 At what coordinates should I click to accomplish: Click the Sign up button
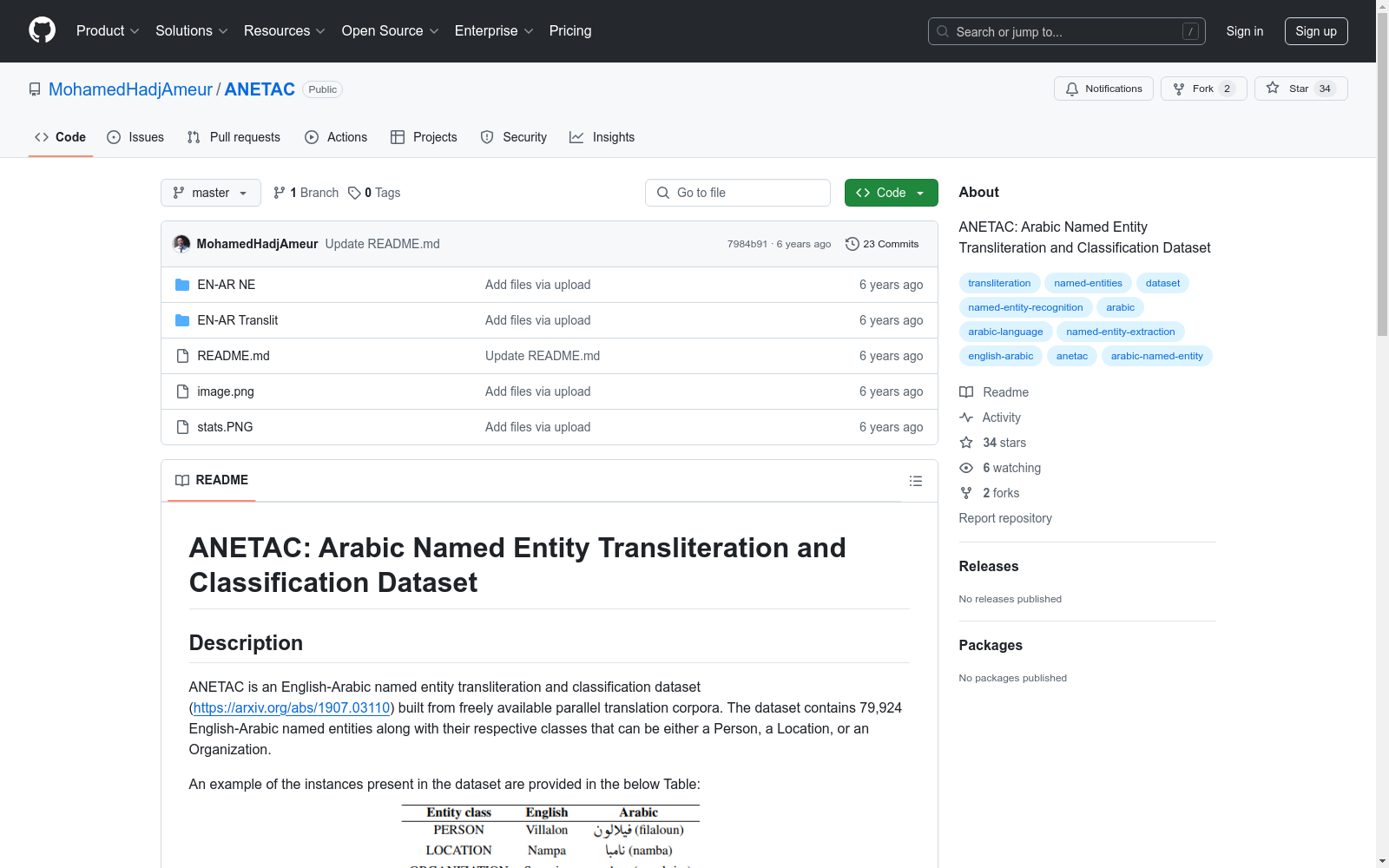(x=1316, y=31)
